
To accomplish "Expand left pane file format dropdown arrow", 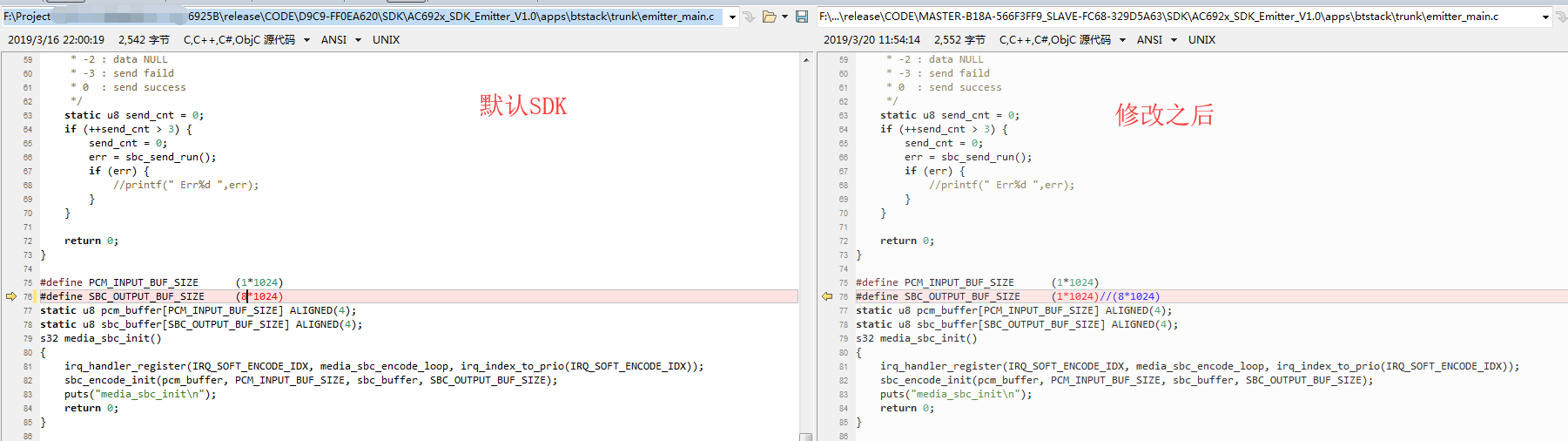I will point(306,40).
